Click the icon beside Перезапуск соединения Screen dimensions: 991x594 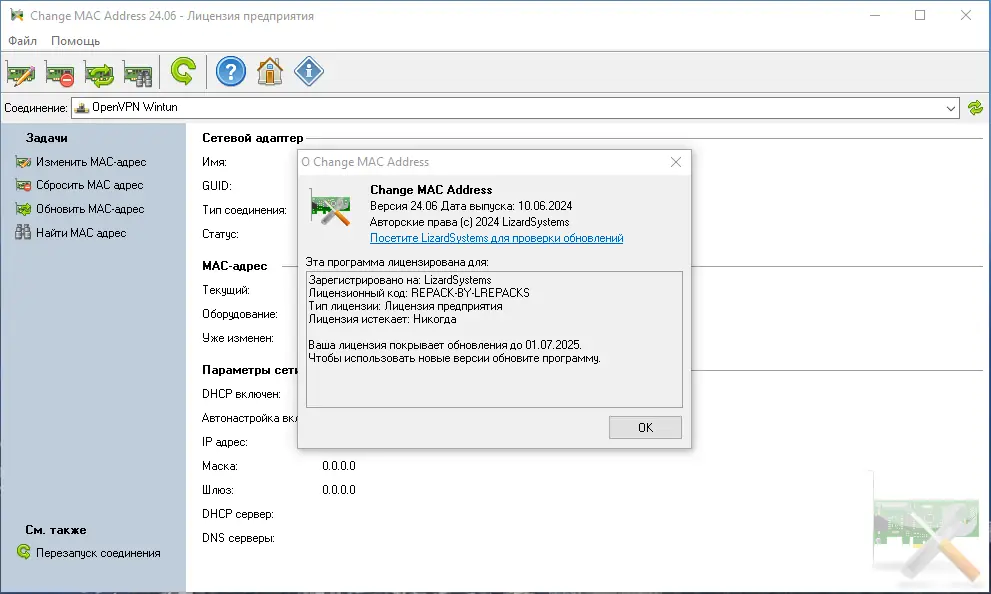point(23,552)
